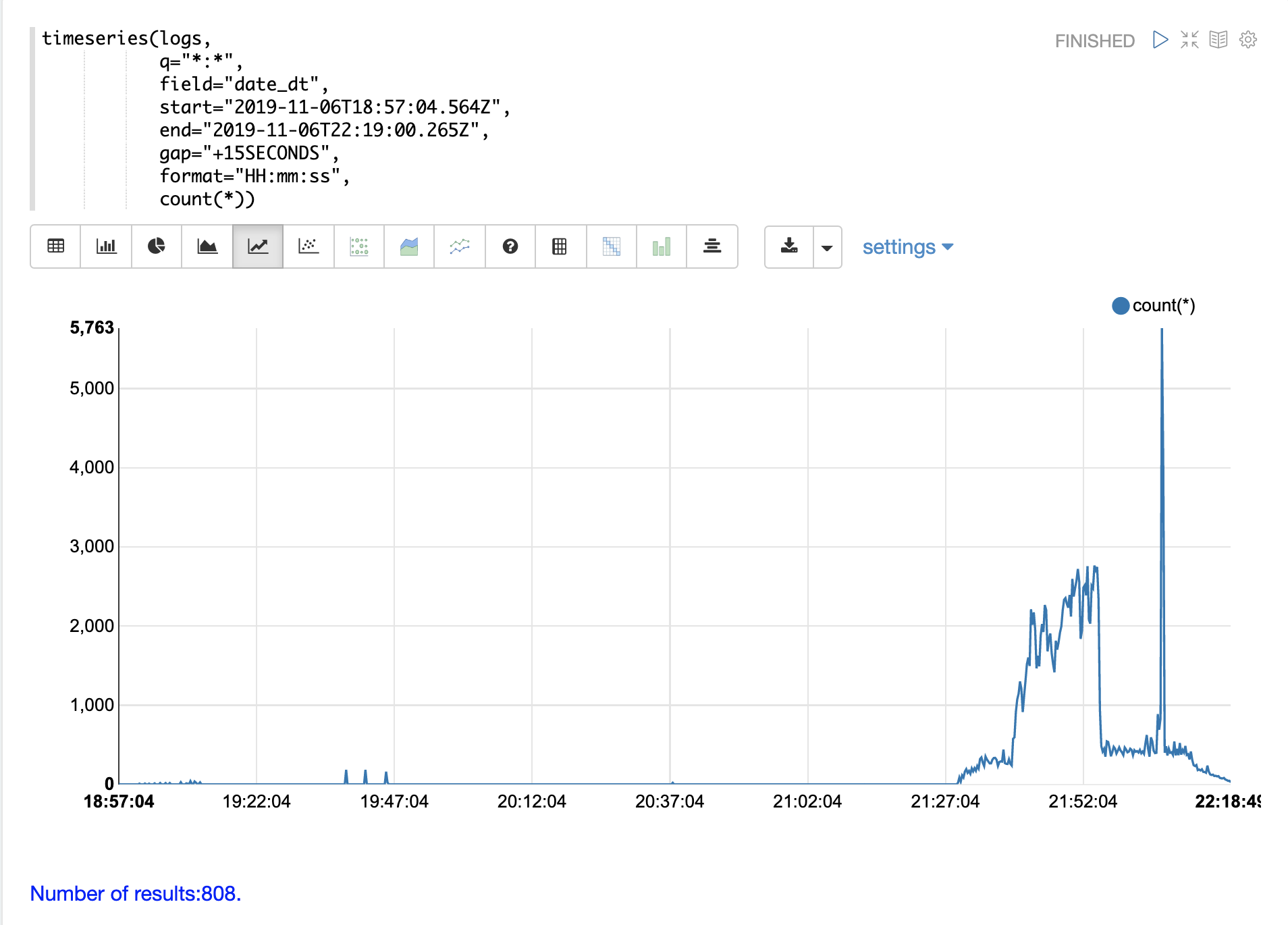This screenshot has height=925, width=1288.
Task: Choose the green column chart icon
Action: point(662,246)
